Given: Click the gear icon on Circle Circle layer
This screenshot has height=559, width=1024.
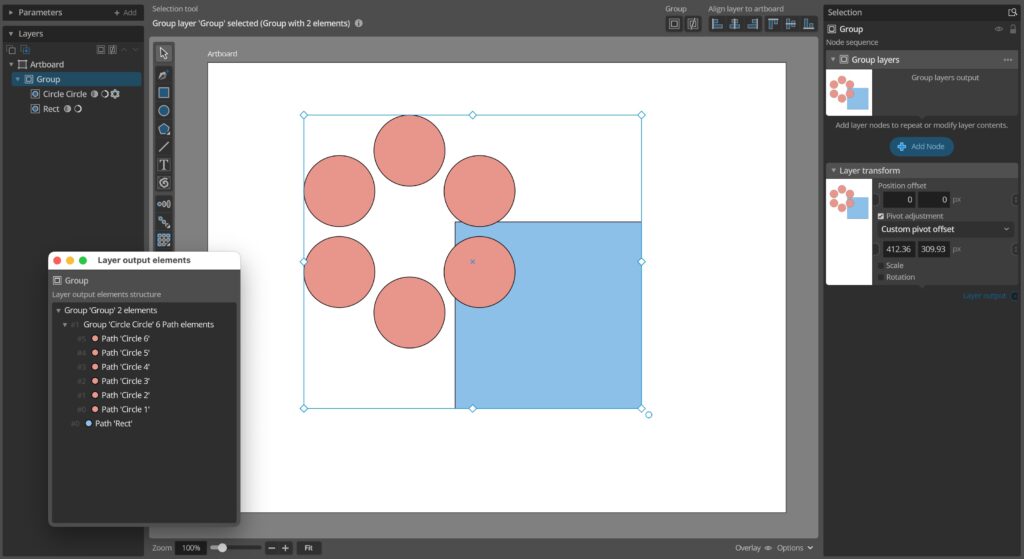Looking at the screenshot, I should pyautogui.click(x=115, y=94).
